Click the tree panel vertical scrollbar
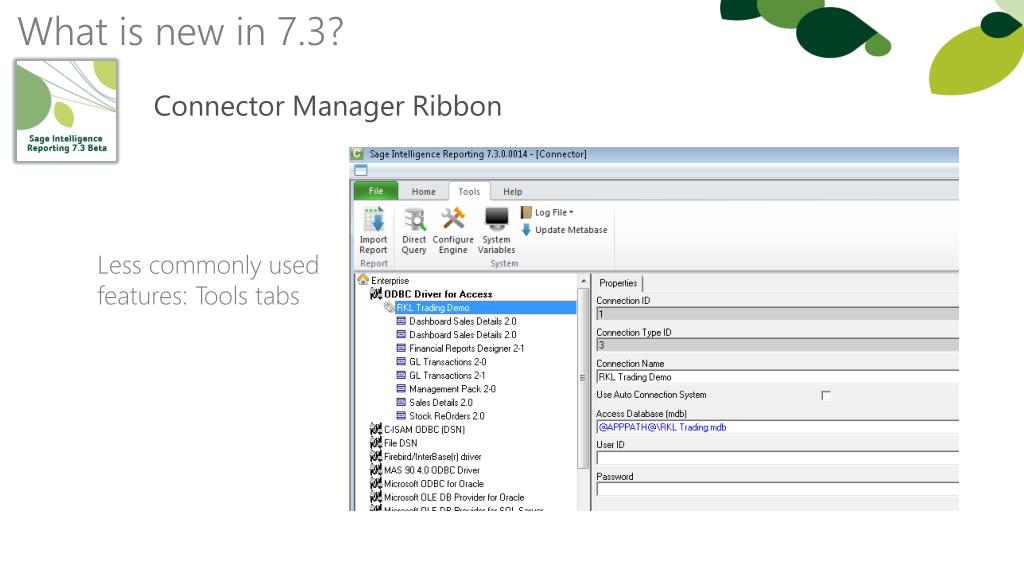The height and width of the screenshot is (576, 1024). (583, 378)
